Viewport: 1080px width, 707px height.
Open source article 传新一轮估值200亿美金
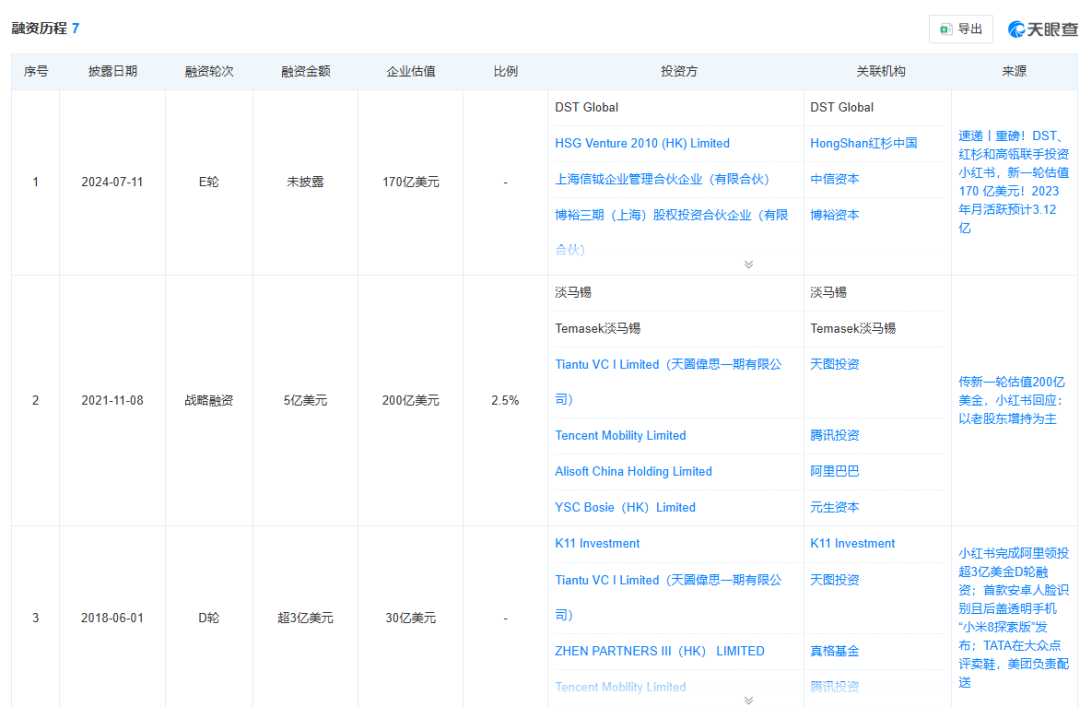(1012, 400)
